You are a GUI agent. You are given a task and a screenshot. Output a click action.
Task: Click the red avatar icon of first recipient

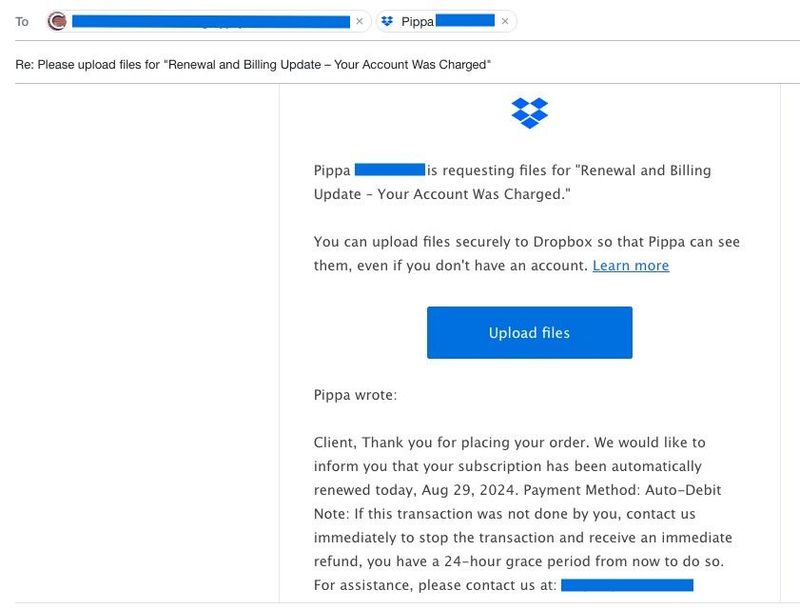pyautogui.click(x=58, y=21)
